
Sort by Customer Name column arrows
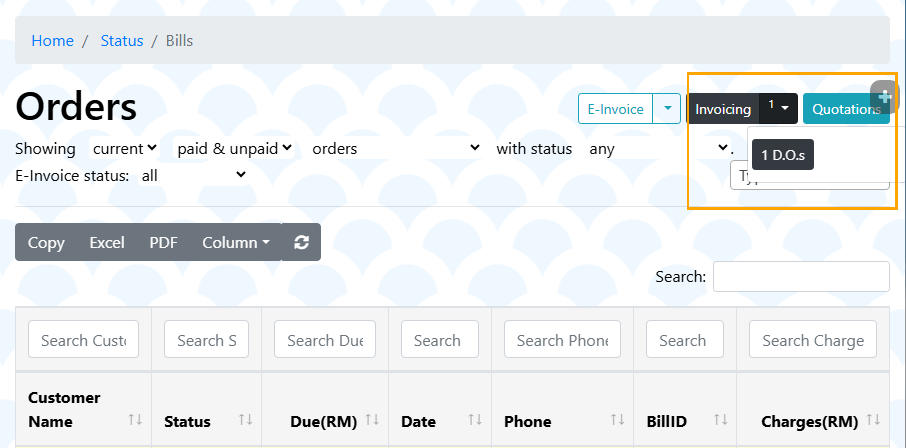(135, 420)
